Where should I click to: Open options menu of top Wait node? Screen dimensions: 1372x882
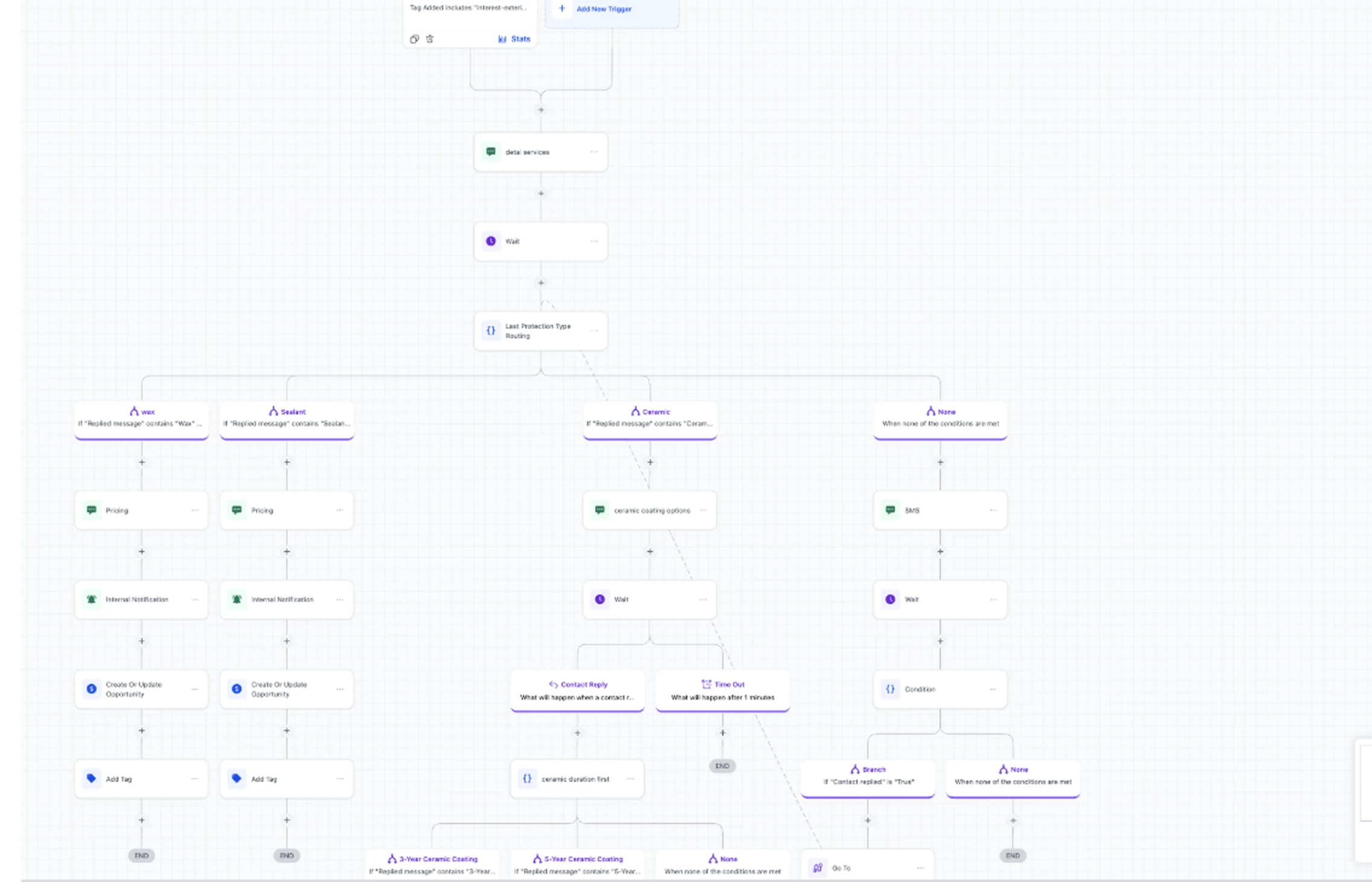coord(594,241)
